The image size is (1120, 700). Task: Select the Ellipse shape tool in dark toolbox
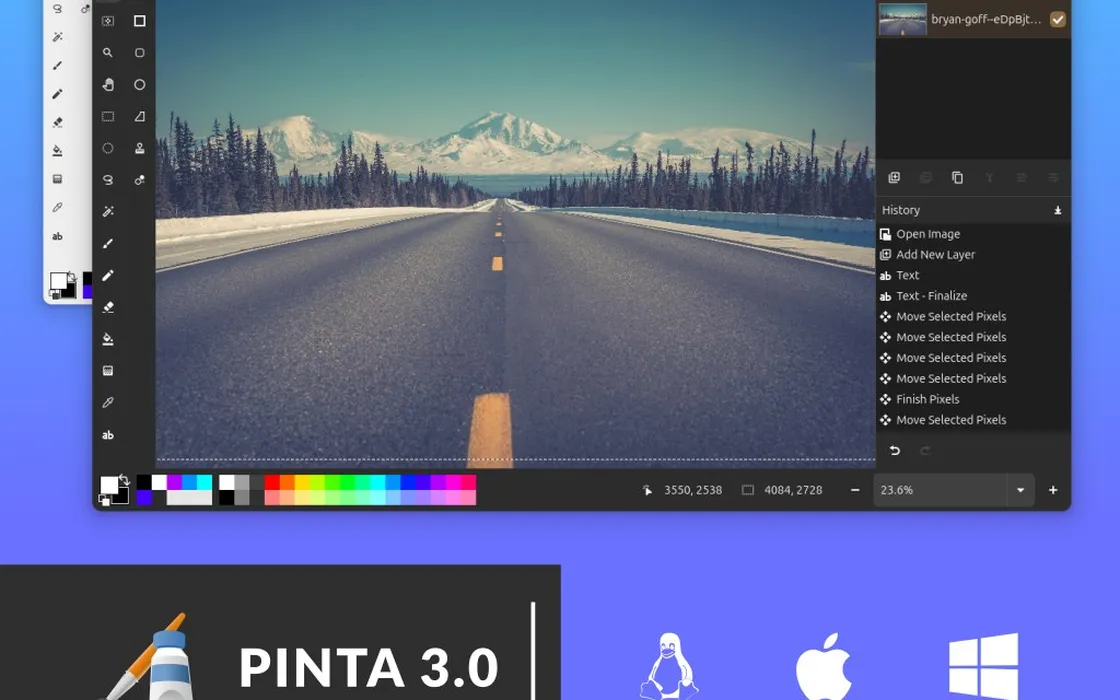[x=139, y=85]
